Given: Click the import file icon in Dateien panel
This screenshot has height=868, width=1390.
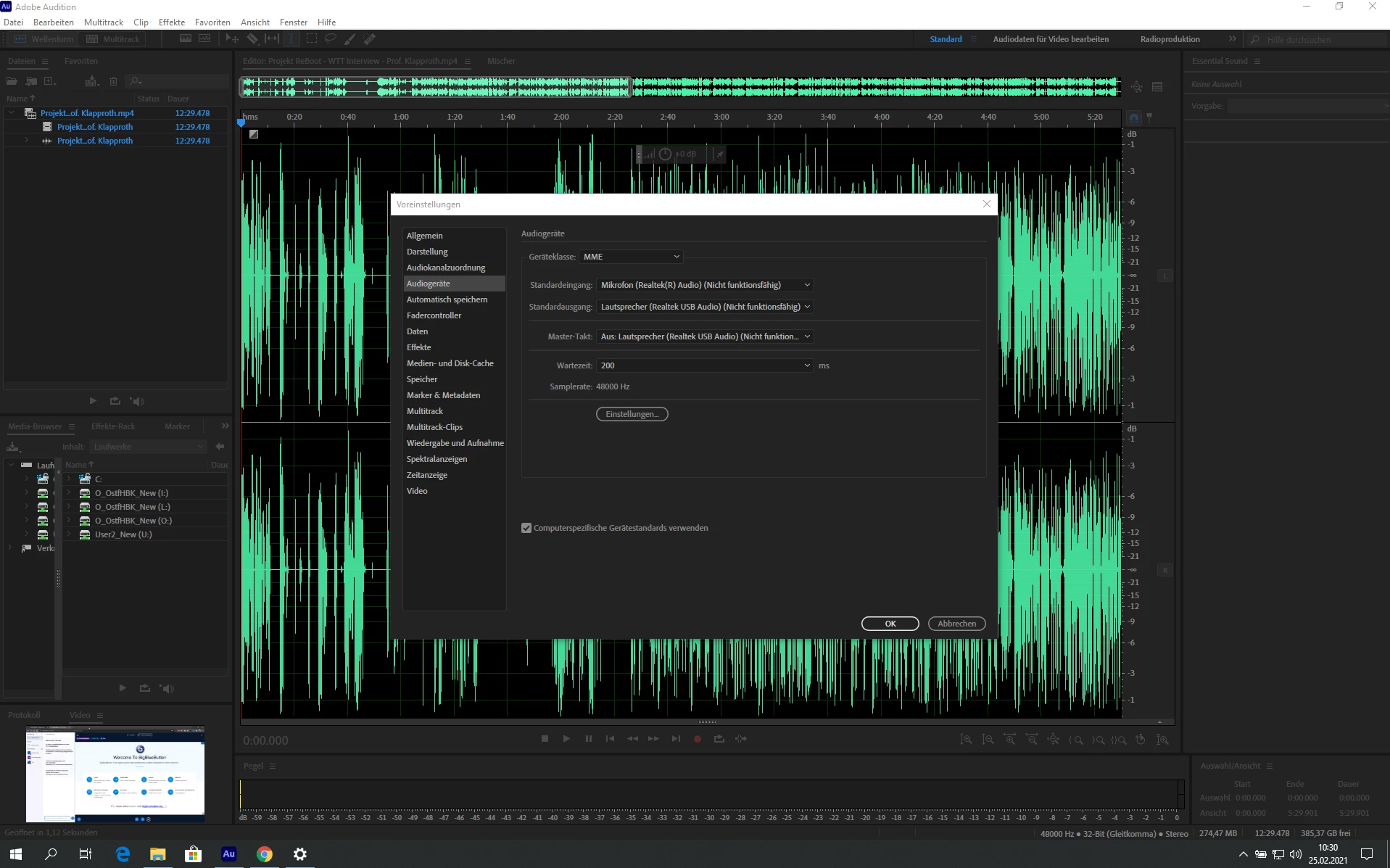Looking at the screenshot, I should [31, 81].
